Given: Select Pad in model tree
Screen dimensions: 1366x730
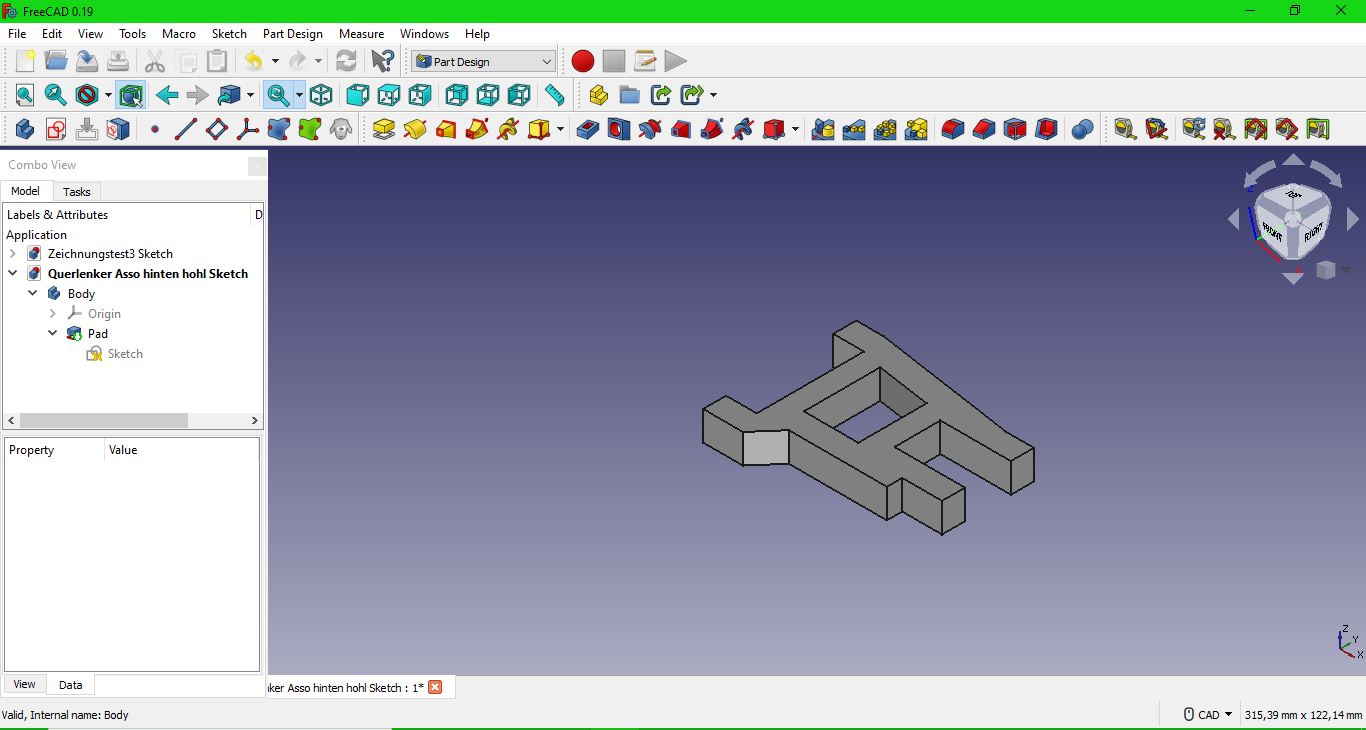Looking at the screenshot, I should tap(98, 334).
